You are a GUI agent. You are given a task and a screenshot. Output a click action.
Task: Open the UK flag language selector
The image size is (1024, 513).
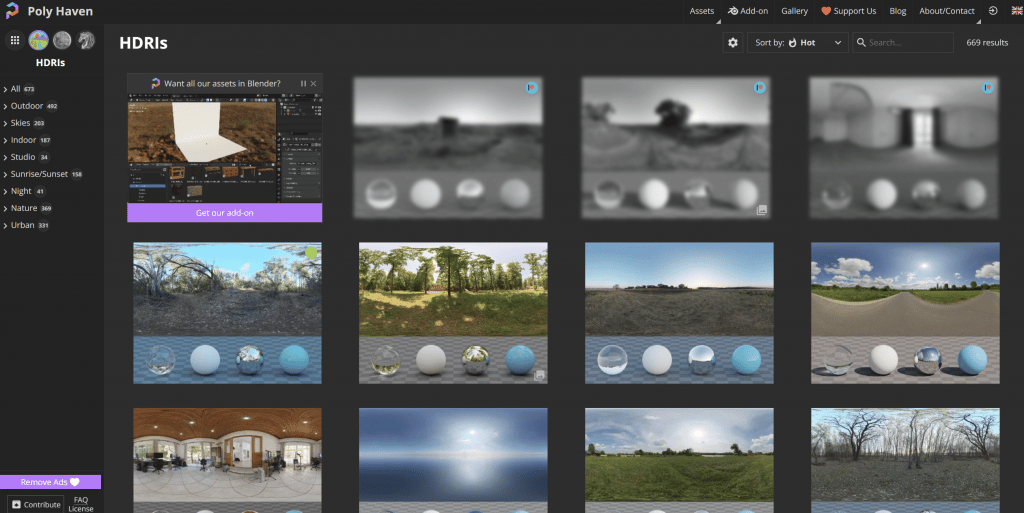(1016, 10)
